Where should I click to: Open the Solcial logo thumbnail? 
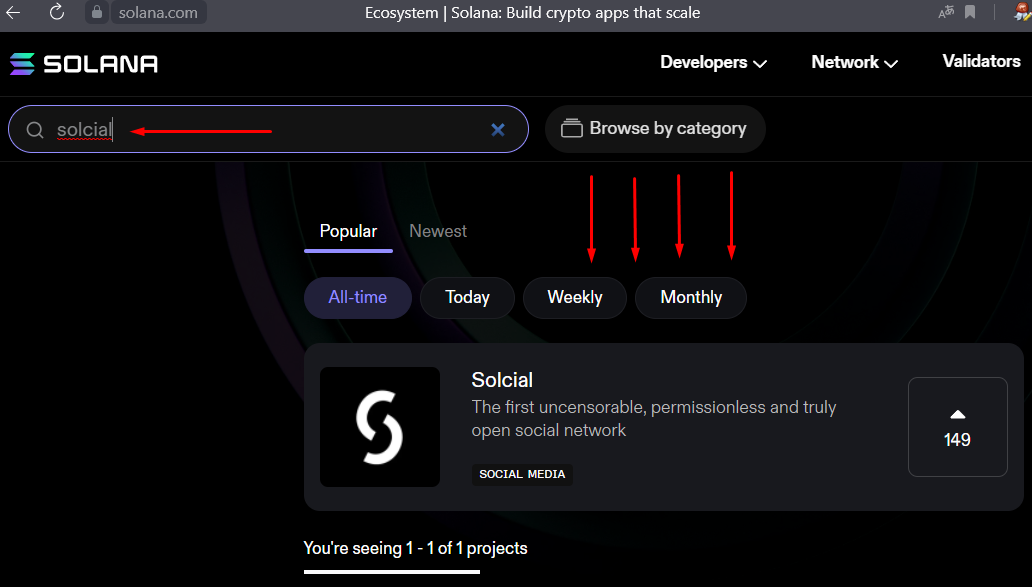(380, 427)
